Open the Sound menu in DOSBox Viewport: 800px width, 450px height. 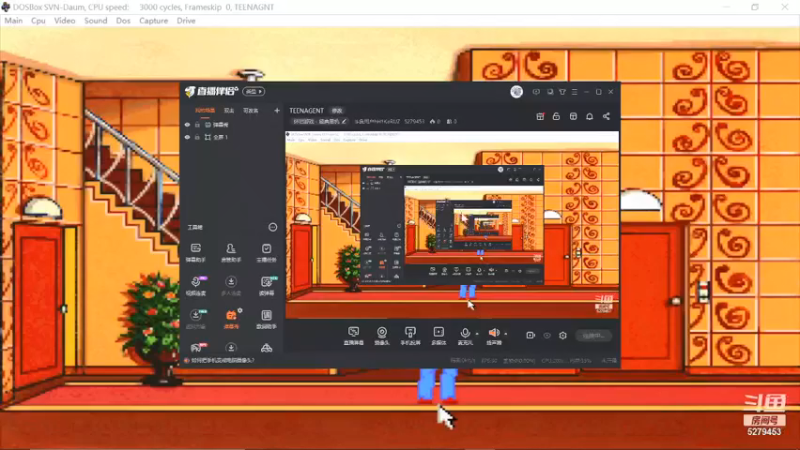click(95, 21)
